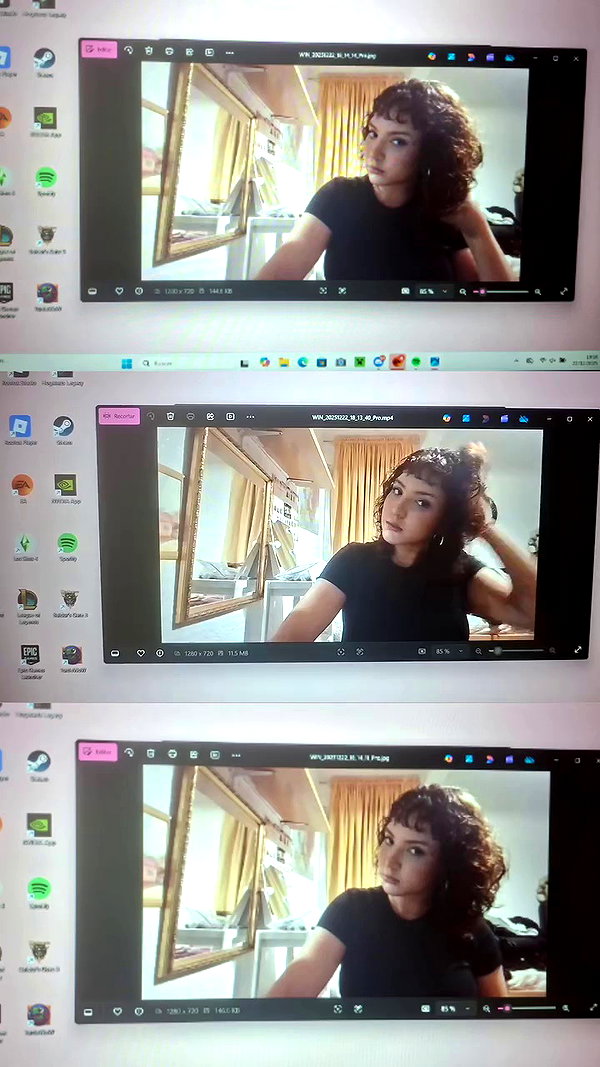Toggle the filmstrip in the top Photos window
600x1067 pixels.
(93, 291)
